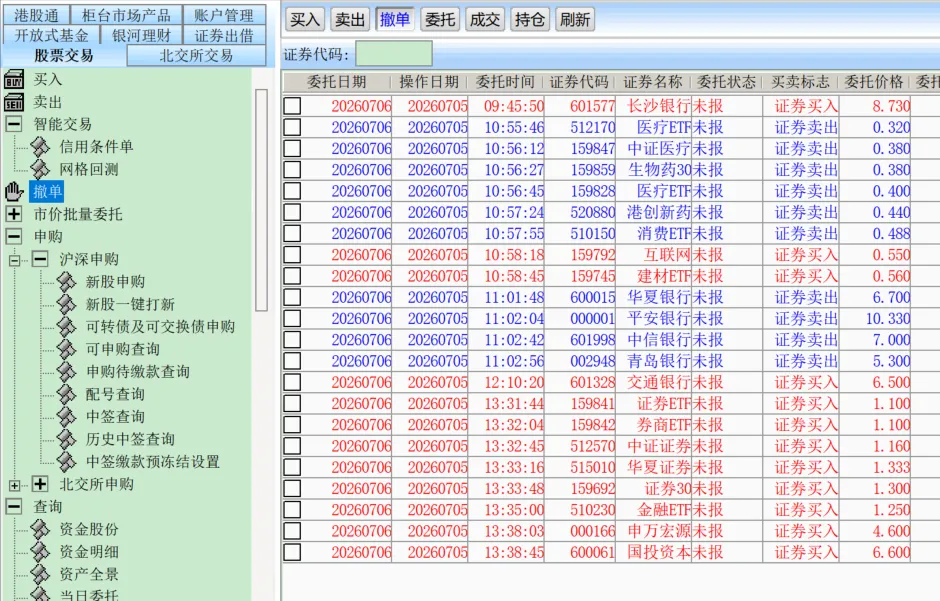Click the icon beside 中签查询
This screenshot has height=601, width=940.
coord(67,416)
